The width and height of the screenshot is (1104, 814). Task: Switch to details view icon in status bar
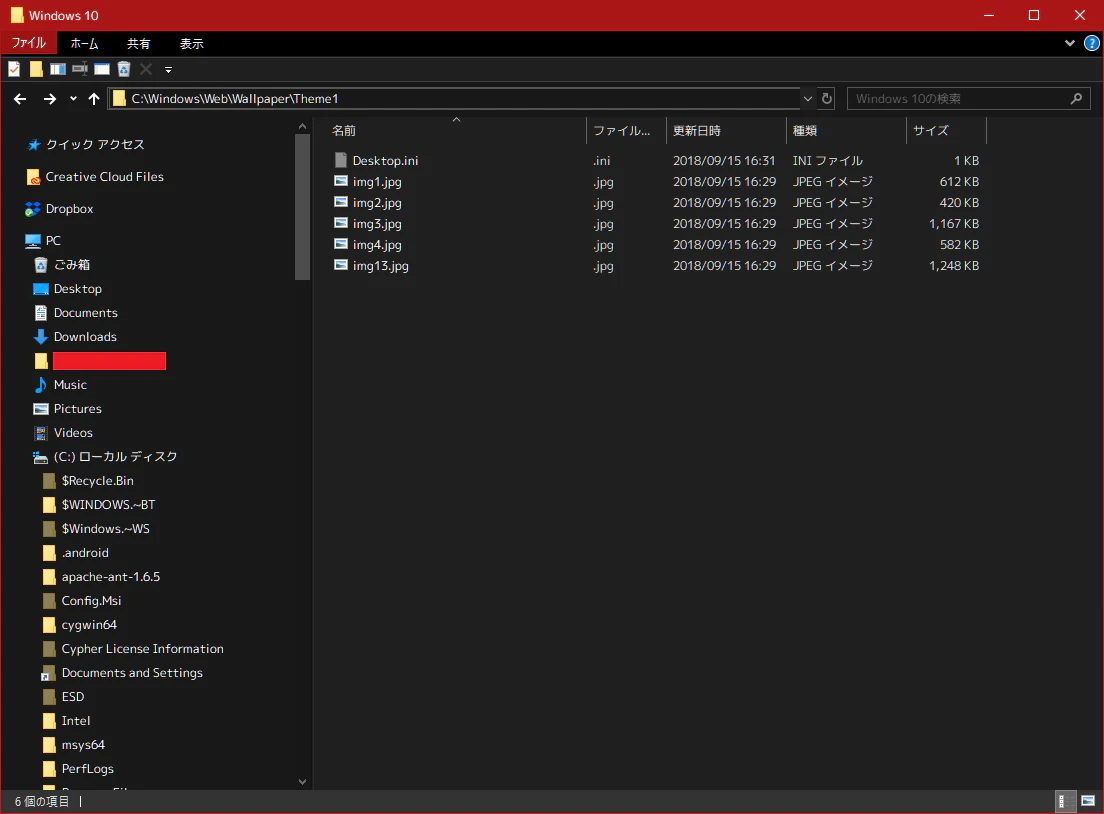tap(1066, 801)
